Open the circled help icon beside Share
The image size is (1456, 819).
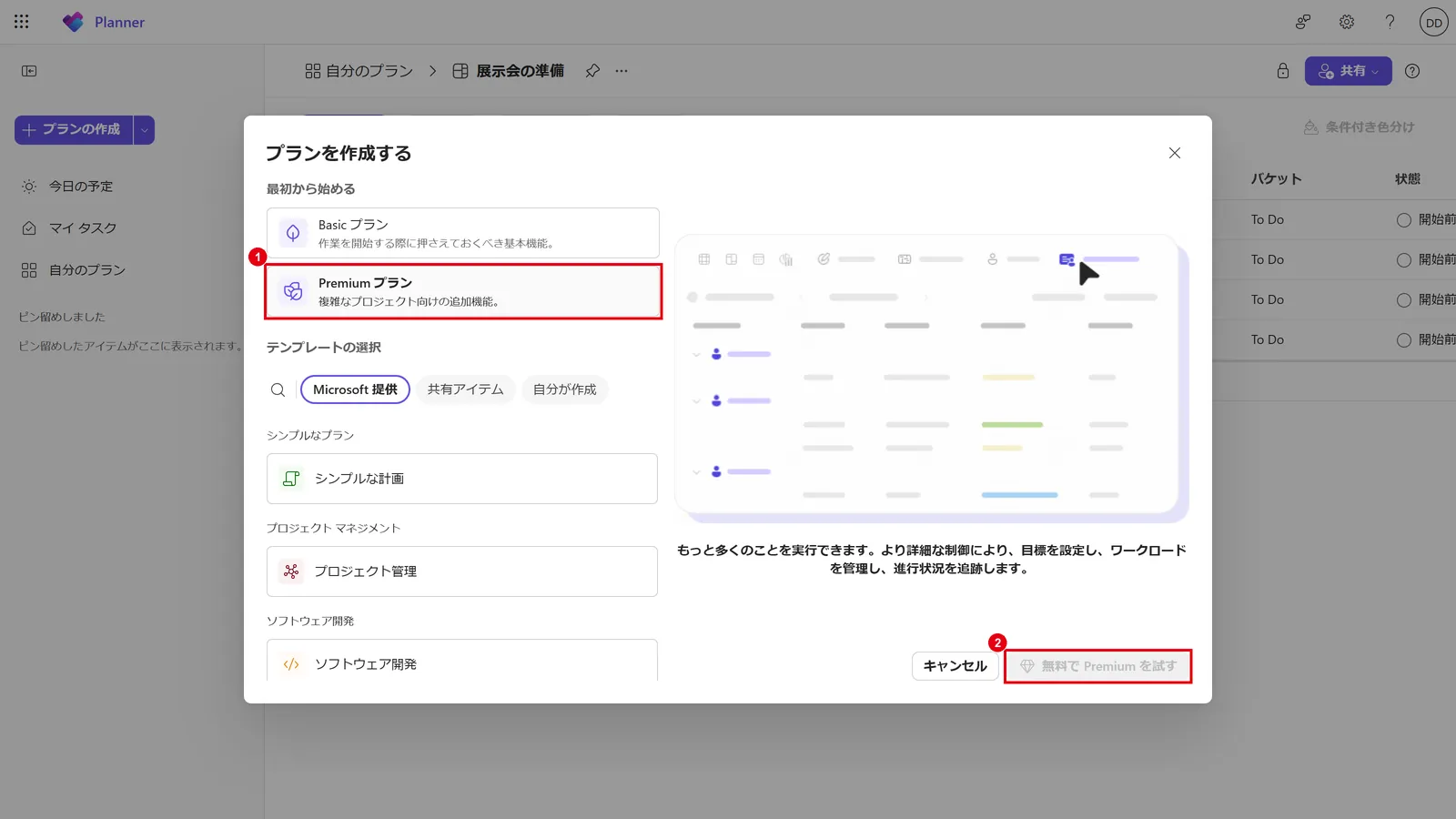point(1412,71)
